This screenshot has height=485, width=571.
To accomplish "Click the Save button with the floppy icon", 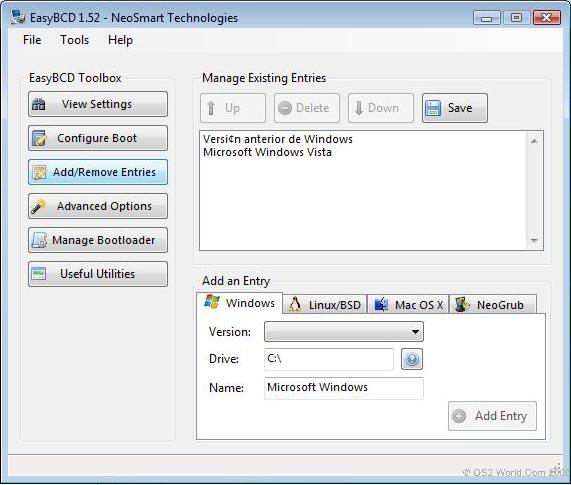I will pyautogui.click(x=454, y=108).
